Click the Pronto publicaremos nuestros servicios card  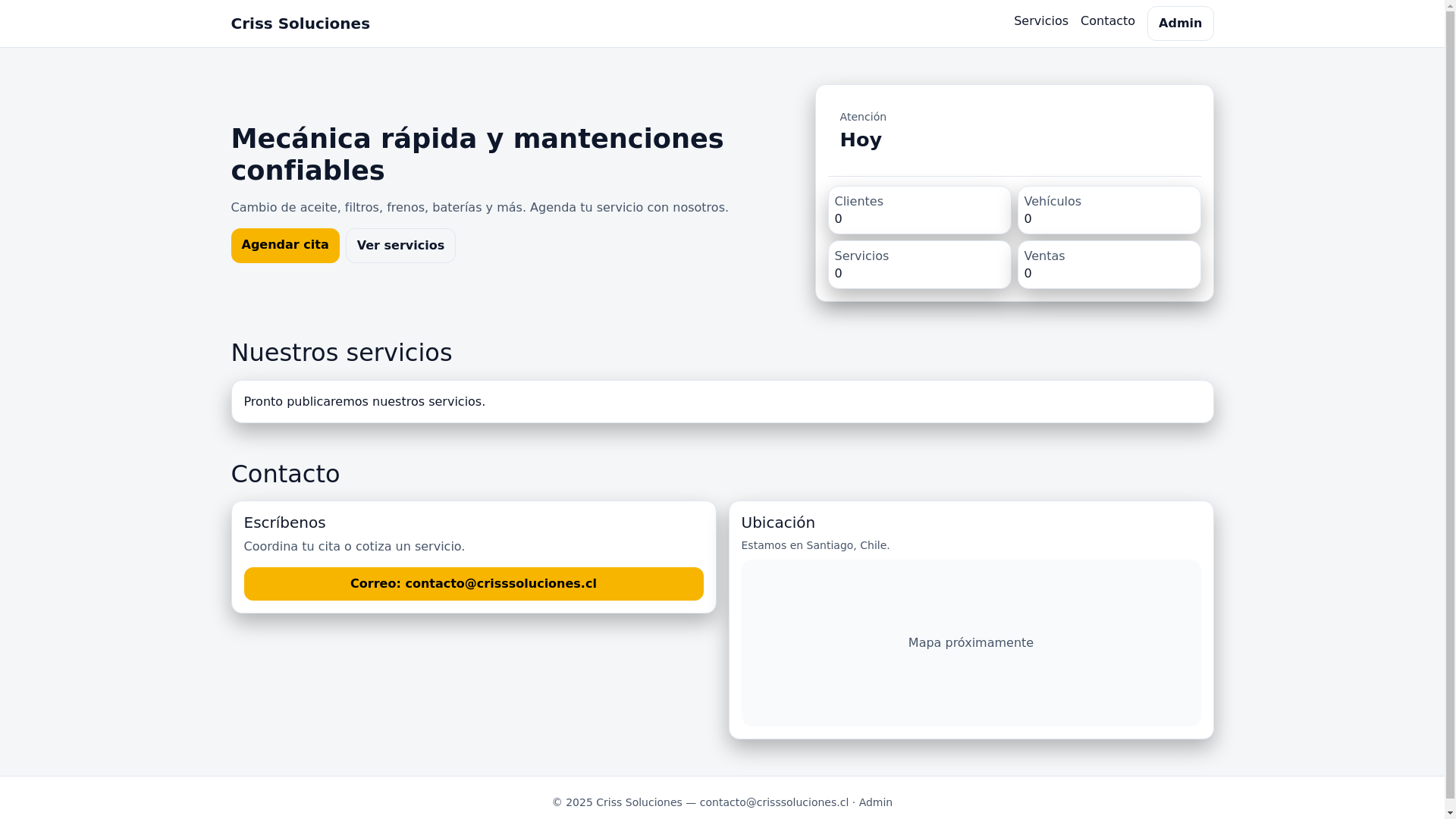click(x=721, y=401)
